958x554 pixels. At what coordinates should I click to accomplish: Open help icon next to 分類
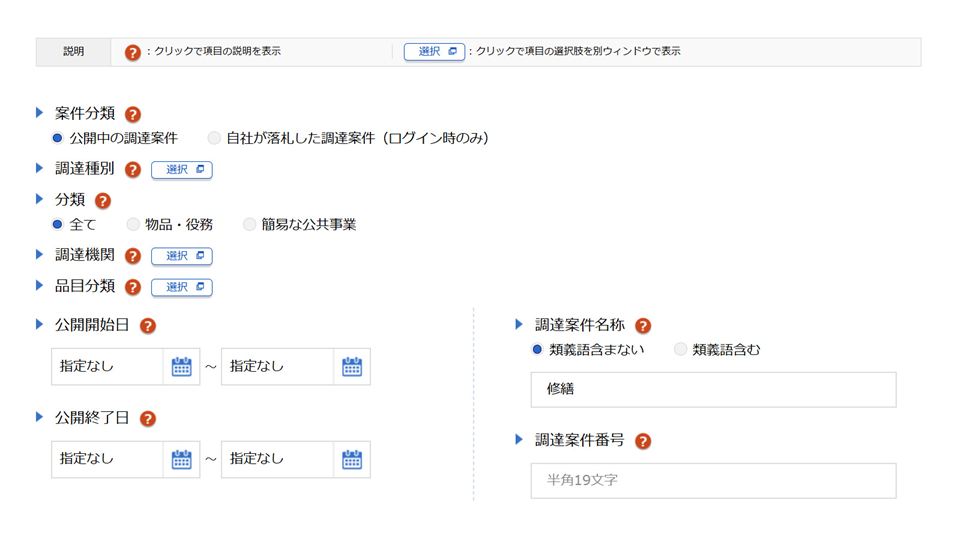click(103, 200)
